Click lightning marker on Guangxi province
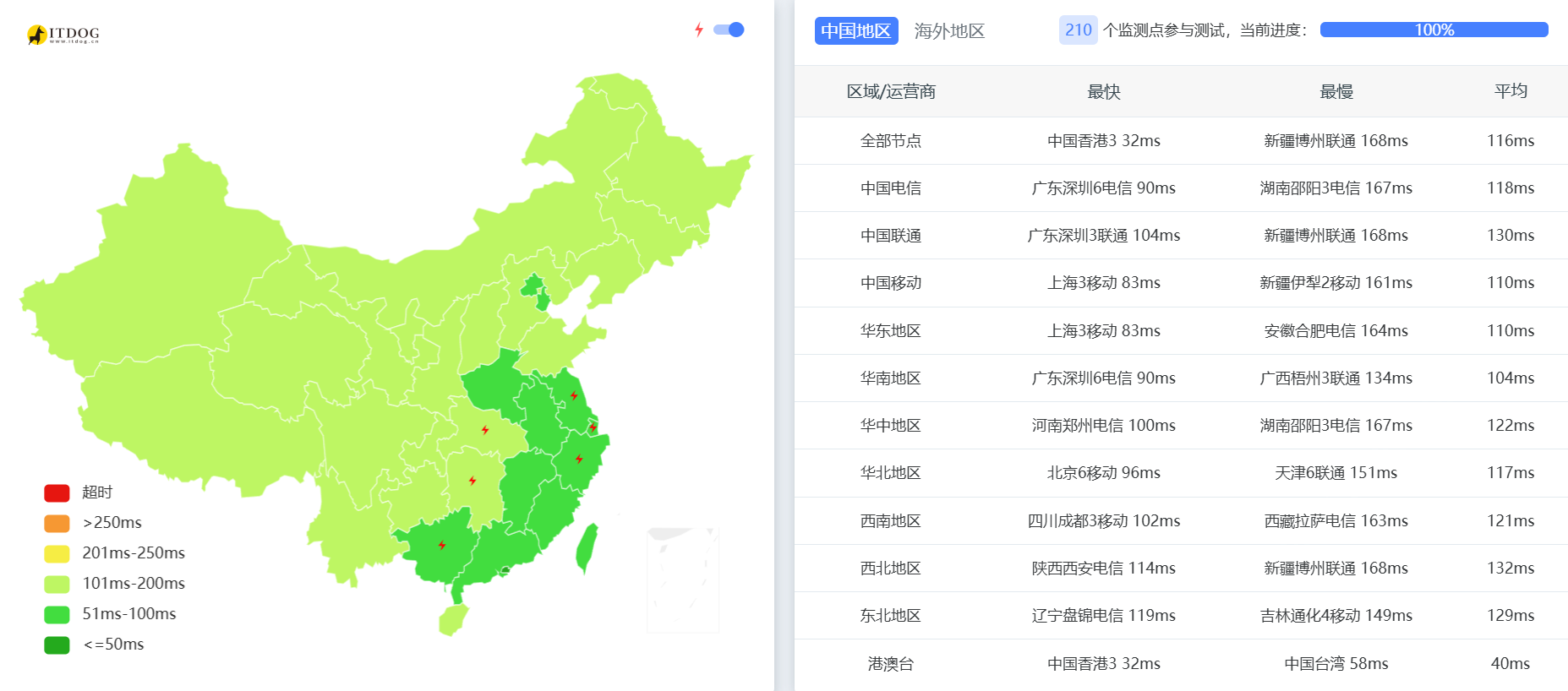This screenshot has height=691, width=1568. click(442, 545)
